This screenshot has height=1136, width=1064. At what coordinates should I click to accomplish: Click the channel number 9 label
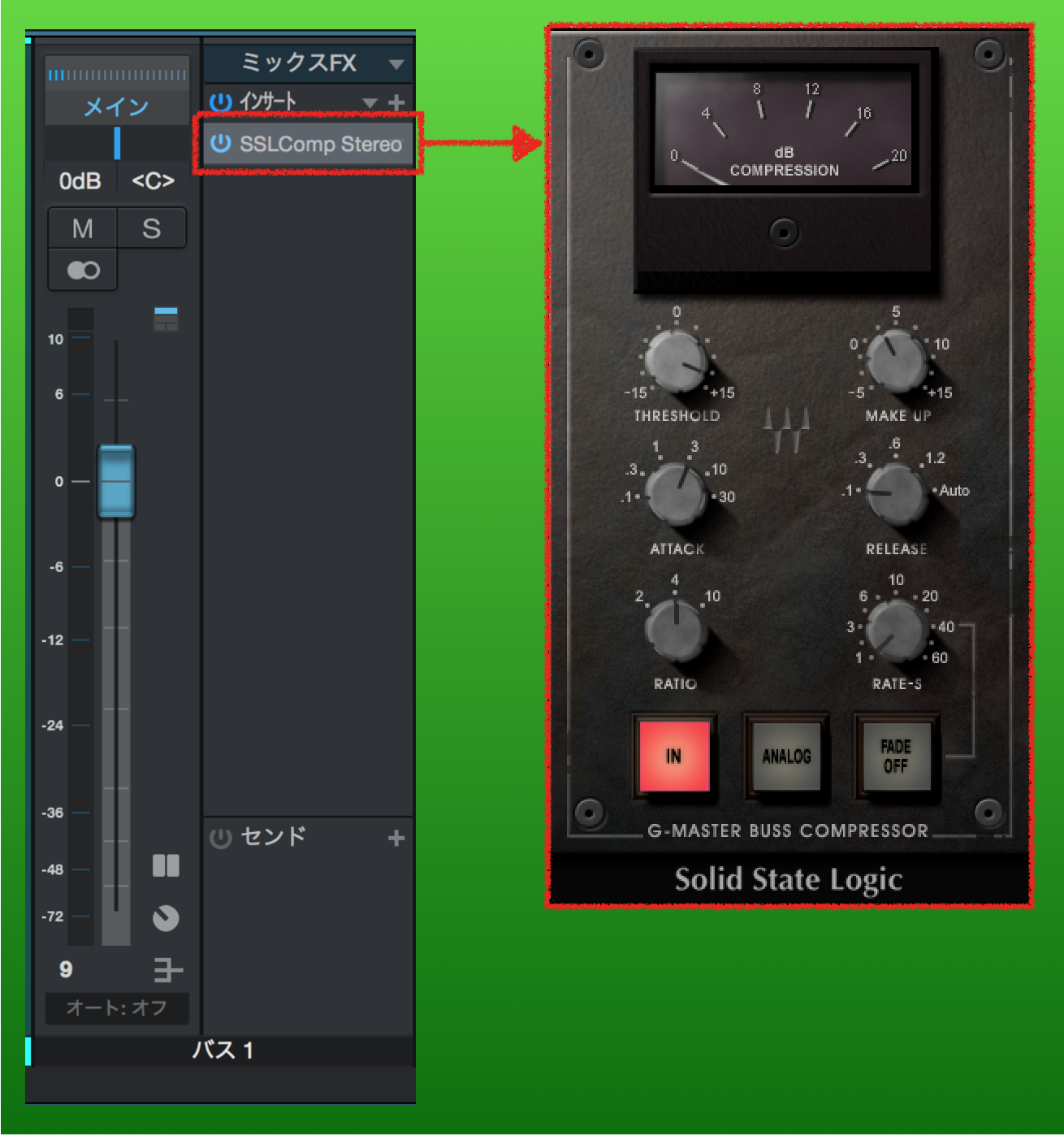66,969
